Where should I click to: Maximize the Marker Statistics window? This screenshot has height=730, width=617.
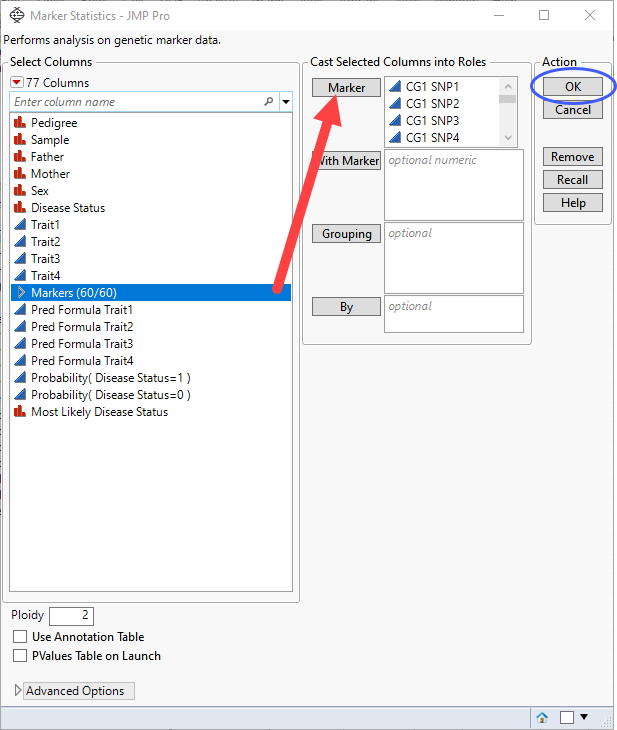544,15
